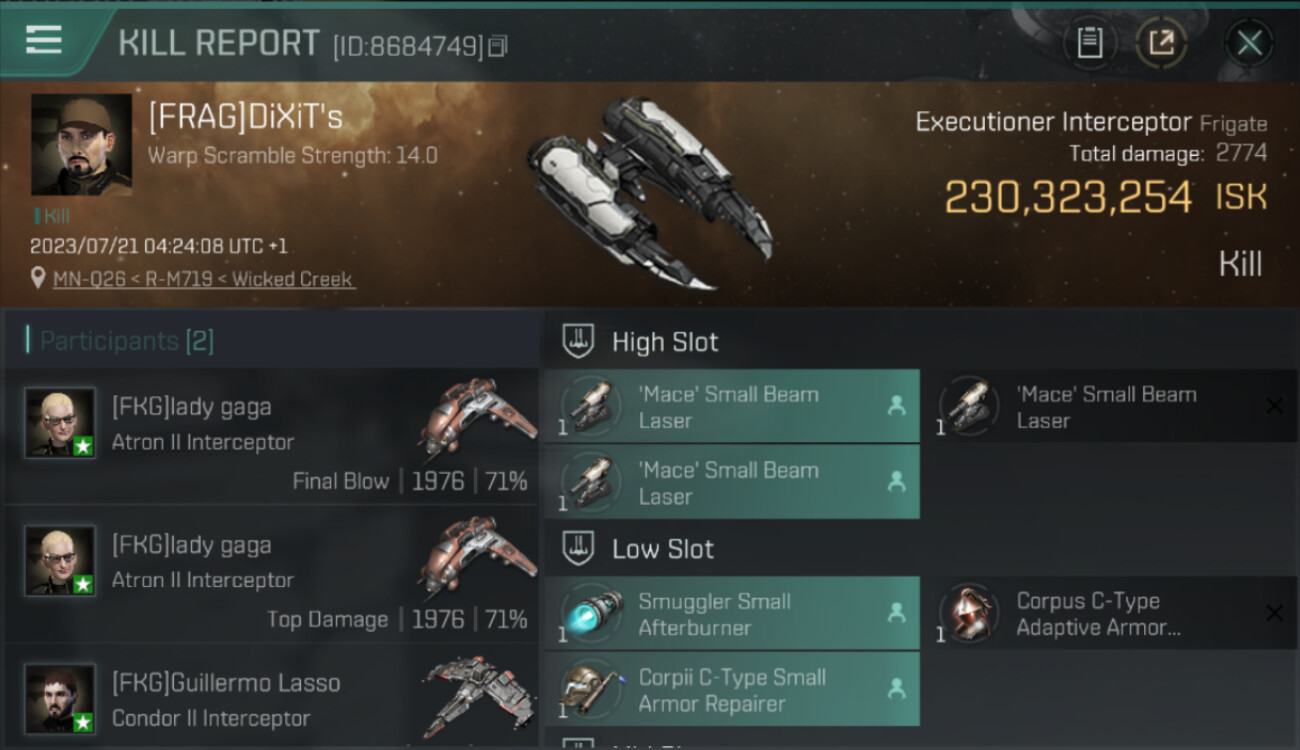
Task: Click the Corpus C-Type Adaptive Armor icon
Action: click(969, 613)
